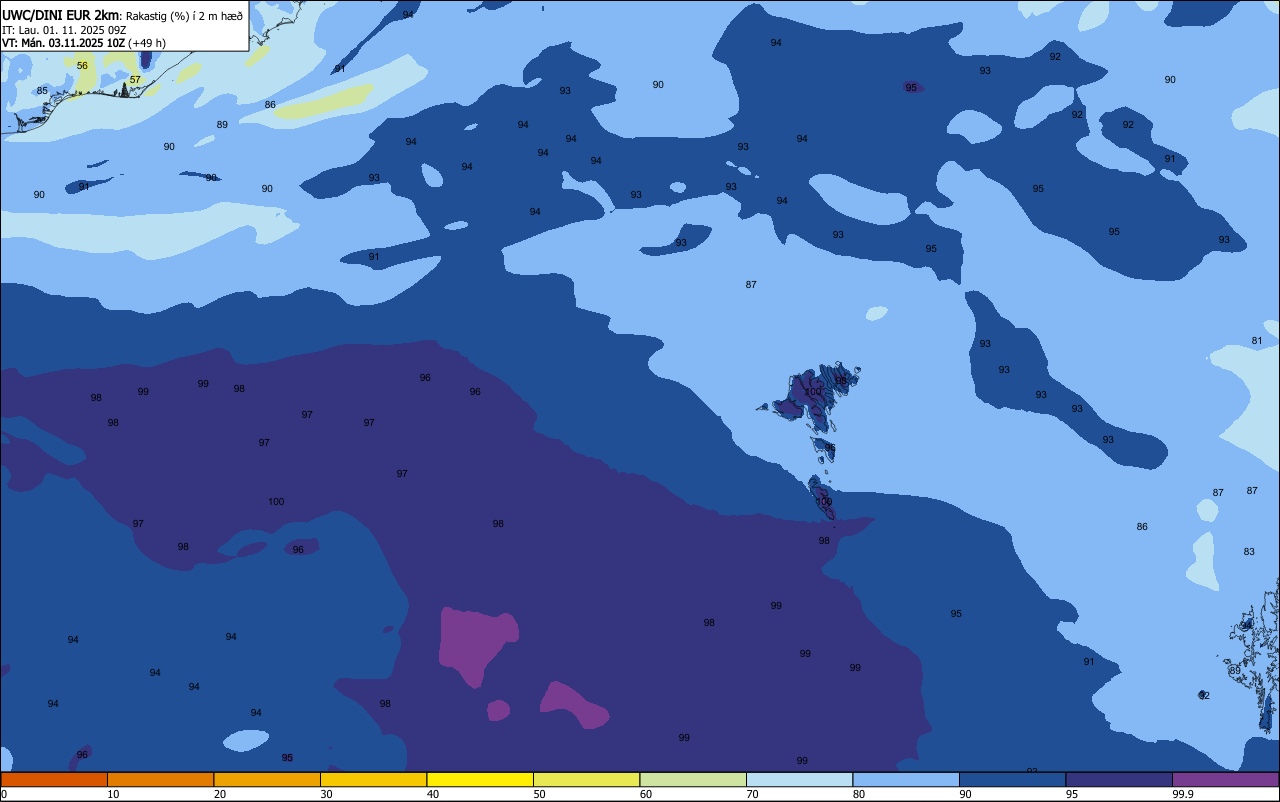Pick the 85 humidity value near the coast

coord(42,91)
